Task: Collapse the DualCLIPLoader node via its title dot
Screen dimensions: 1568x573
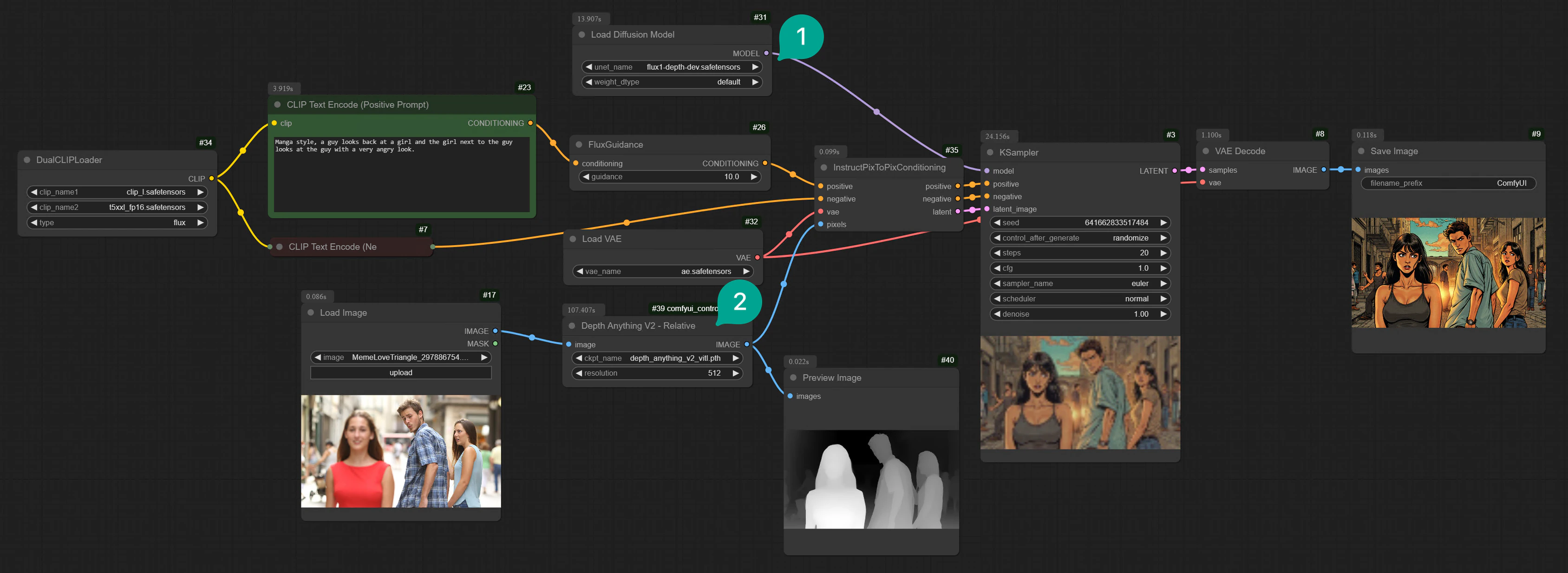Action: pyautogui.click(x=26, y=159)
